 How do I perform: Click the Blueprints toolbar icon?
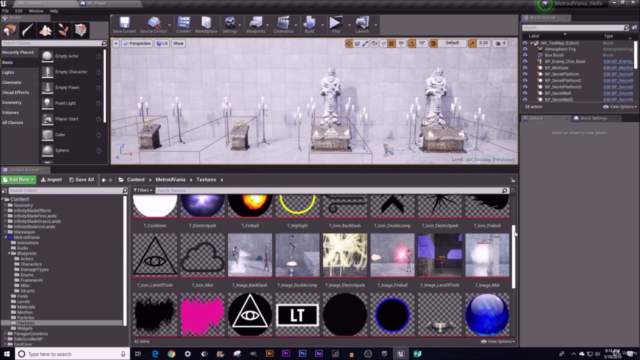(256, 25)
